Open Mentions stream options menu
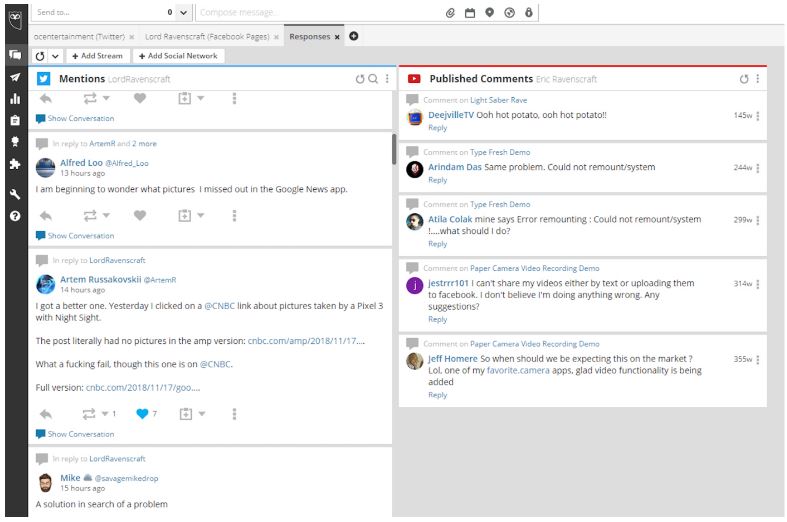Image resolution: width=787 pixels, height=522 pixels. coord(387,79)
